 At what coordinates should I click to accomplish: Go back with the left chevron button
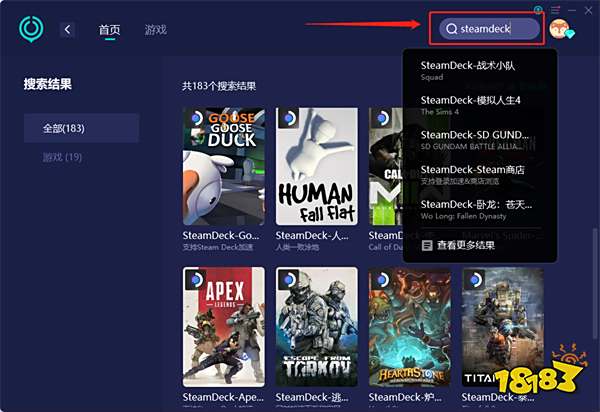pos(67,29)
